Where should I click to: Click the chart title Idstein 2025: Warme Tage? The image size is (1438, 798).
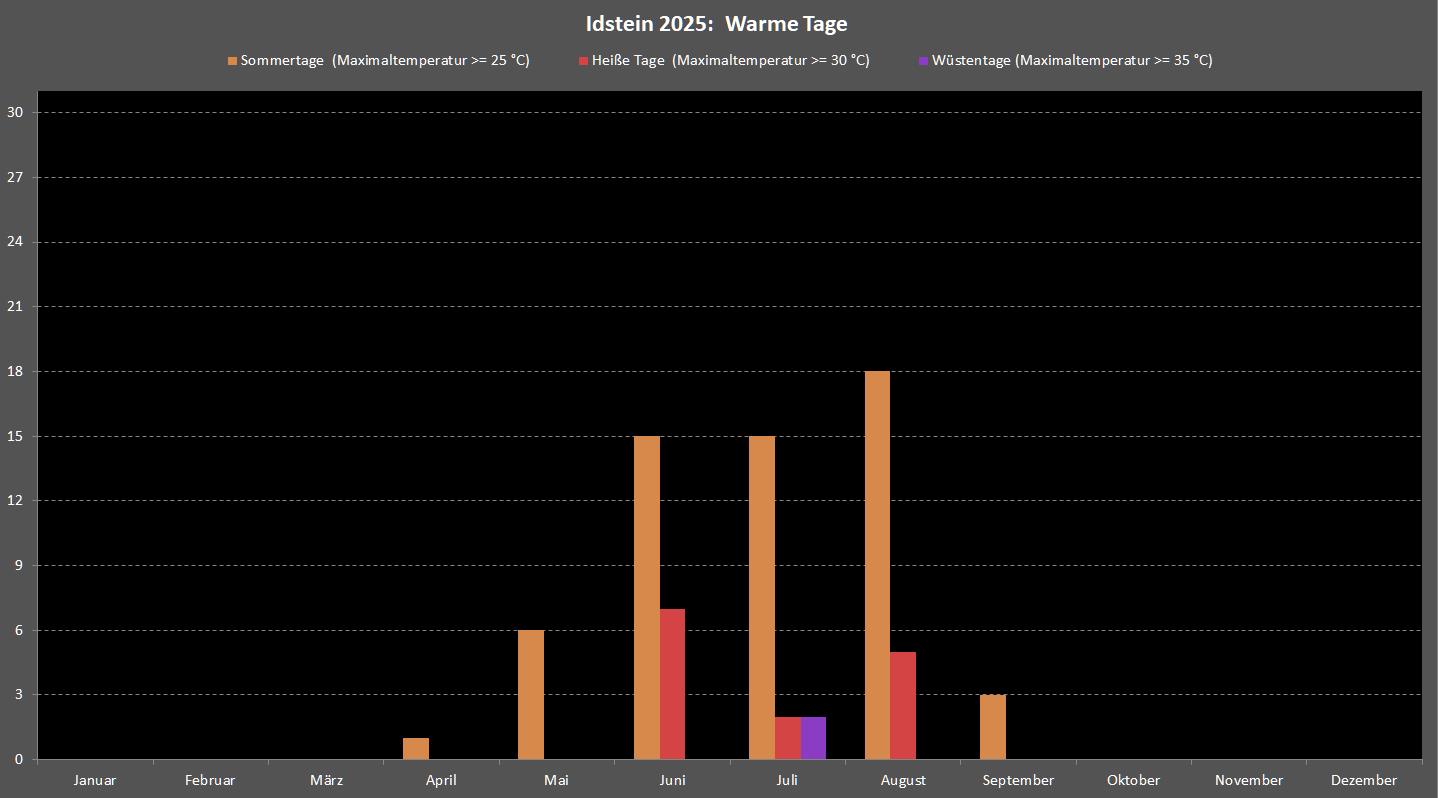tap(717, 23)
